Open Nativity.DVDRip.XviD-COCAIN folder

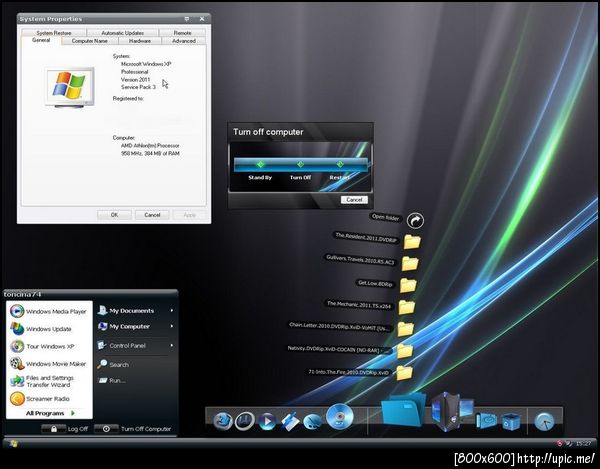[x=404, y=351]
